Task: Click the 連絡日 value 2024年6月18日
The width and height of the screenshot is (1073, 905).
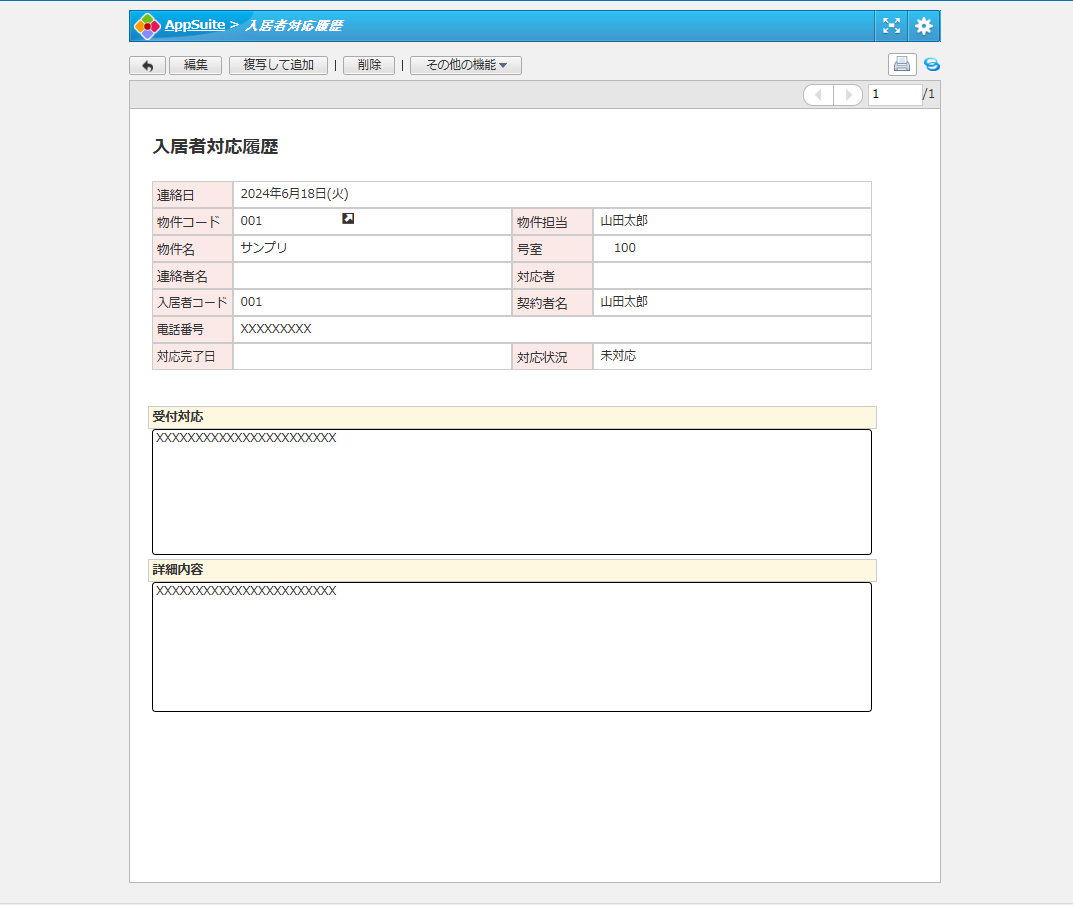Action: pyautogui.click(x=294, y=194)
